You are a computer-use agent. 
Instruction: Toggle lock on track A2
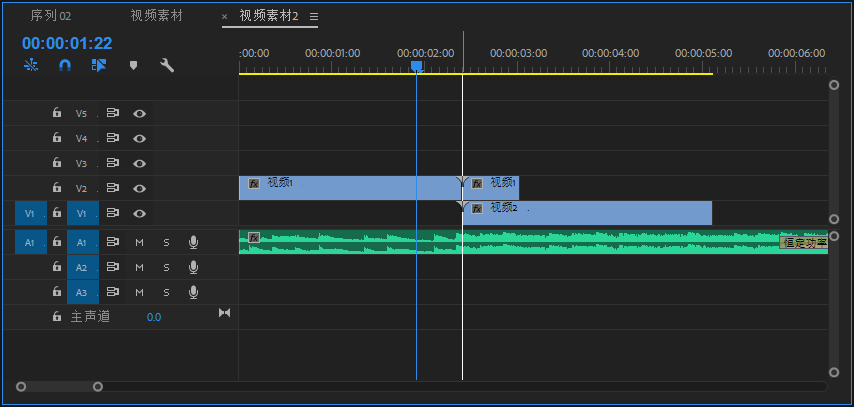tap(57, 267)
